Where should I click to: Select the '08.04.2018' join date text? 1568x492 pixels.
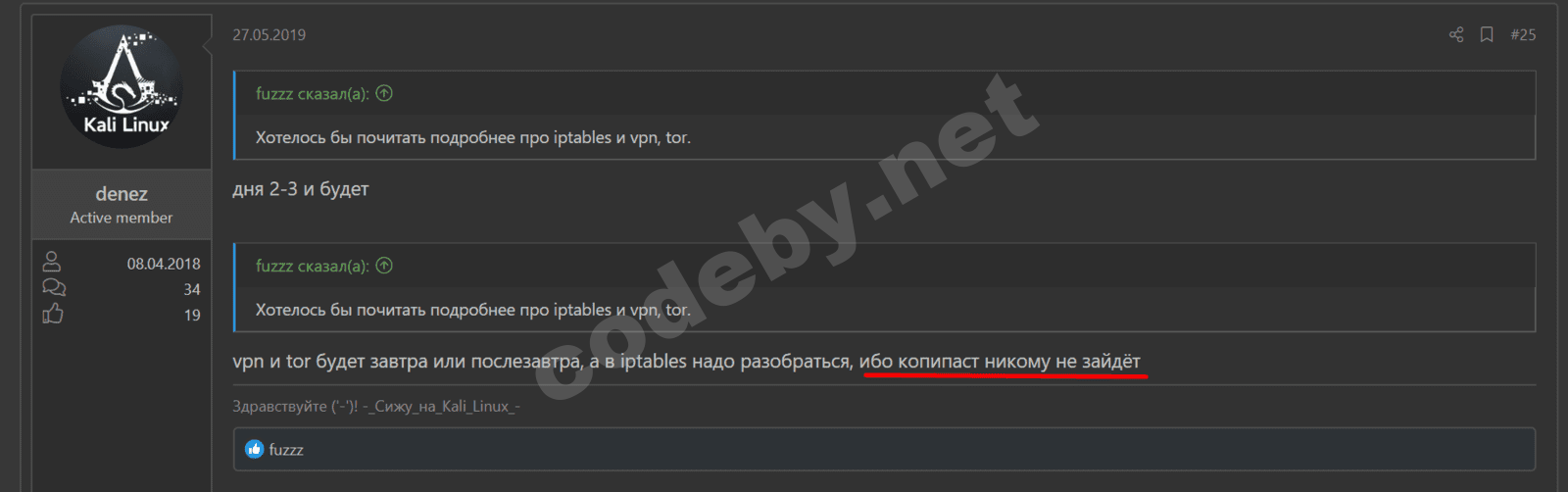164,264
